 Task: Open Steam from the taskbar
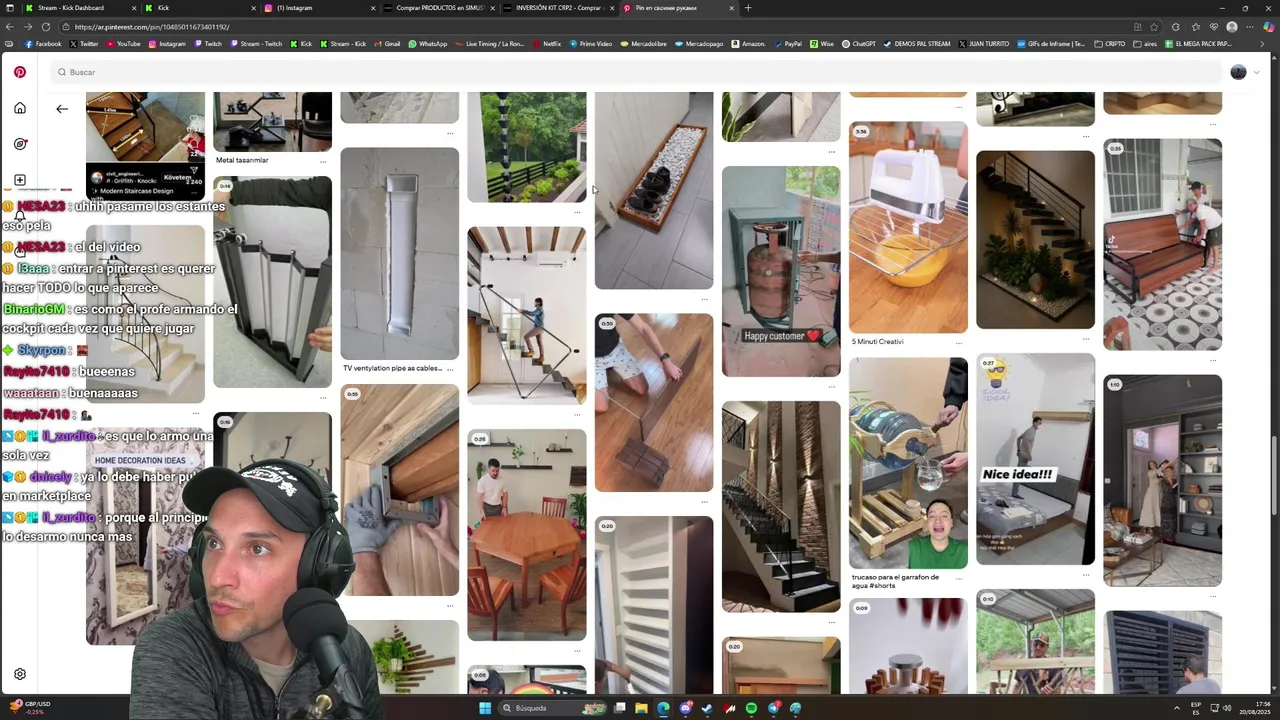pyautogui.click(x=708, y=708)
